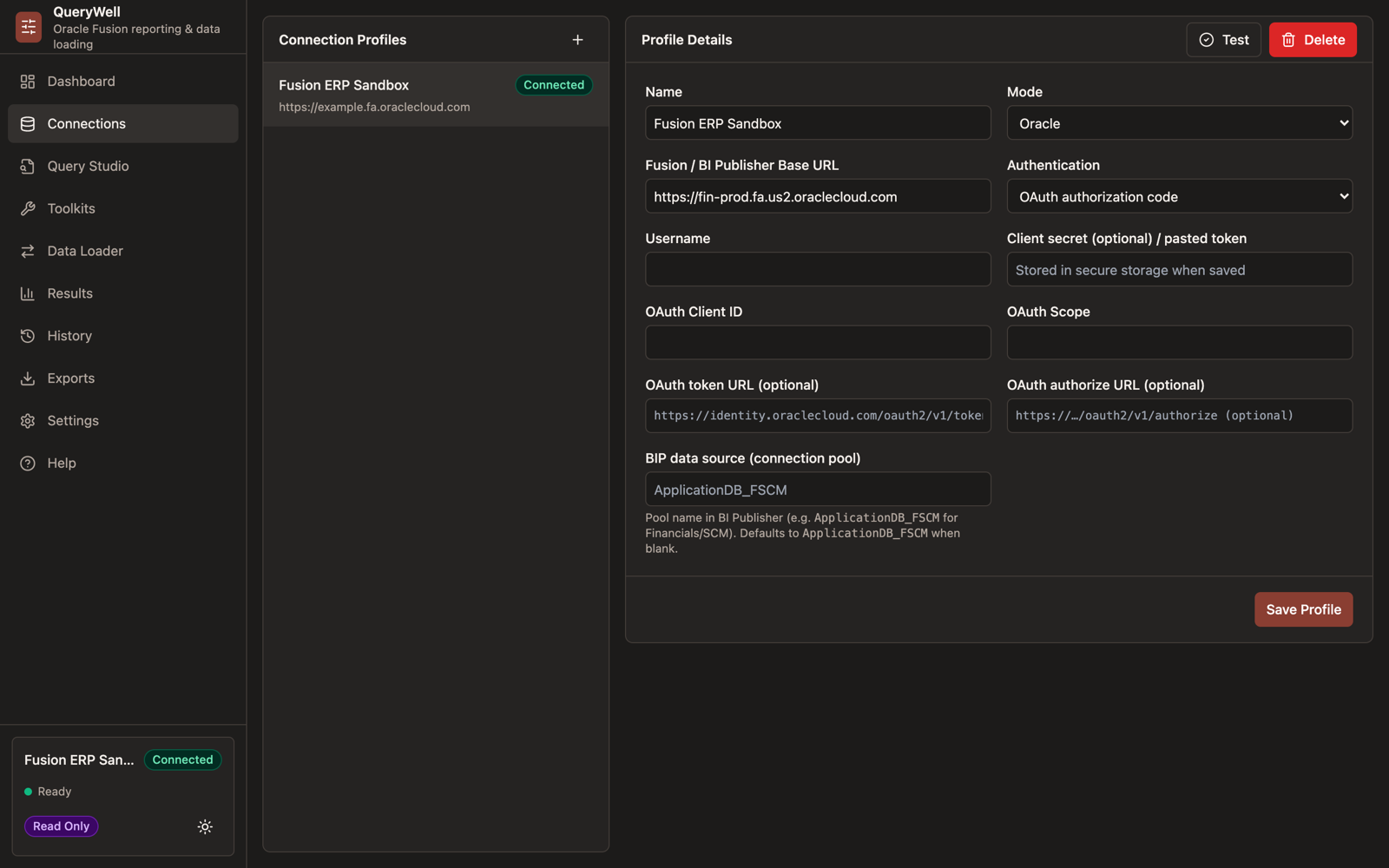Open the Help page
The height and width of the screenshot is (868, 1389).
tap(123, 464)
